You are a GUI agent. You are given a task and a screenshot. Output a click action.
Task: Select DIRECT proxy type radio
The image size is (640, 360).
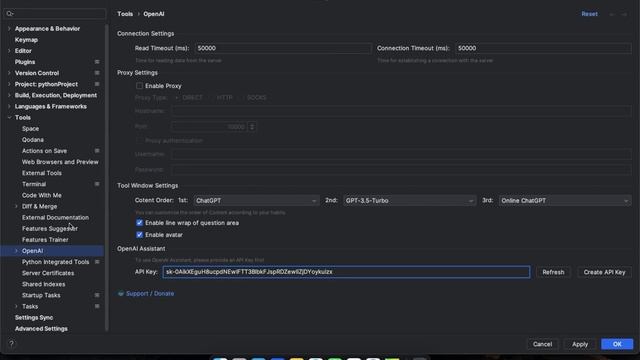pos(177,98)
